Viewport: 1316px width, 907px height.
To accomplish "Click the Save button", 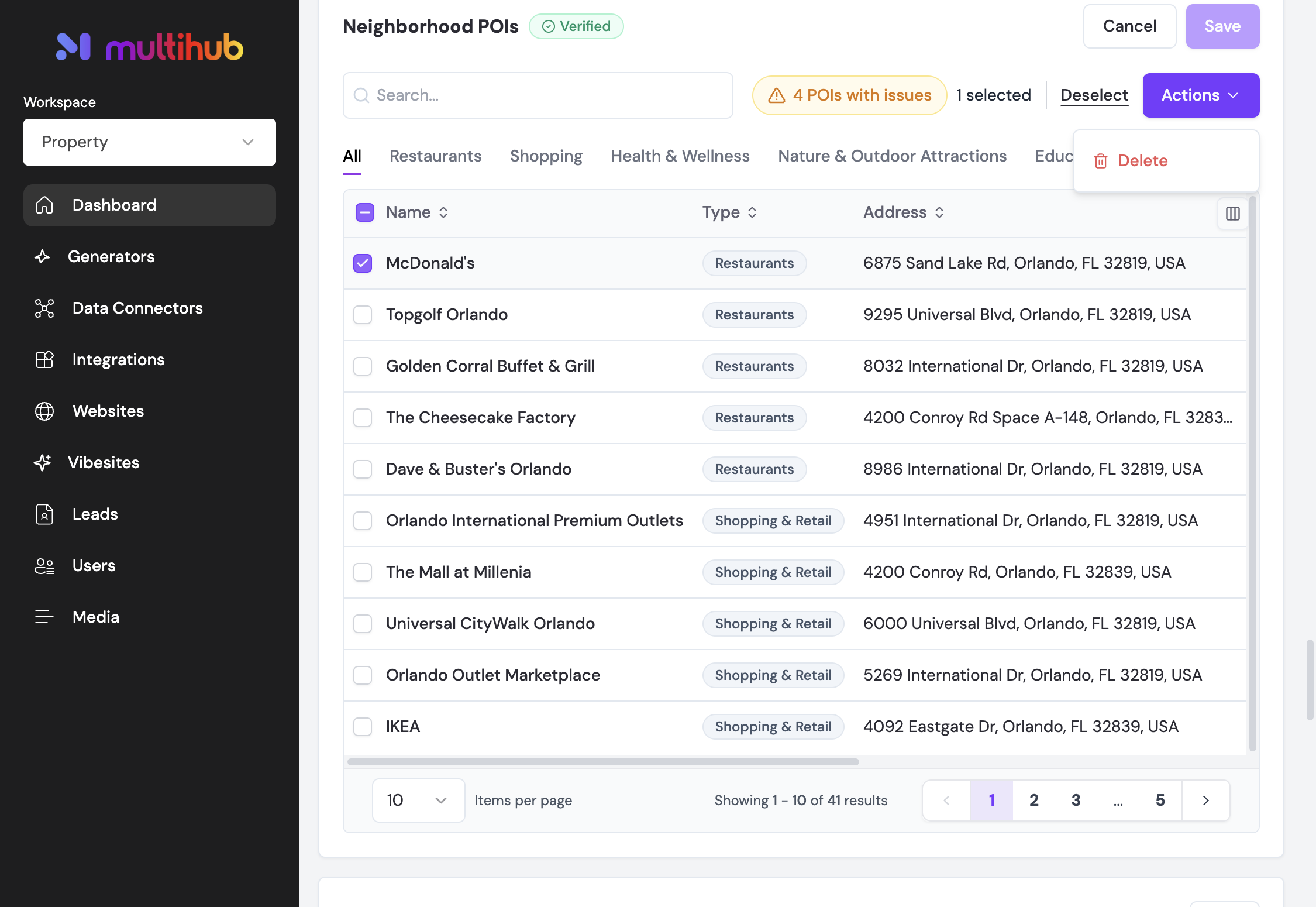I will (1222, 26).
